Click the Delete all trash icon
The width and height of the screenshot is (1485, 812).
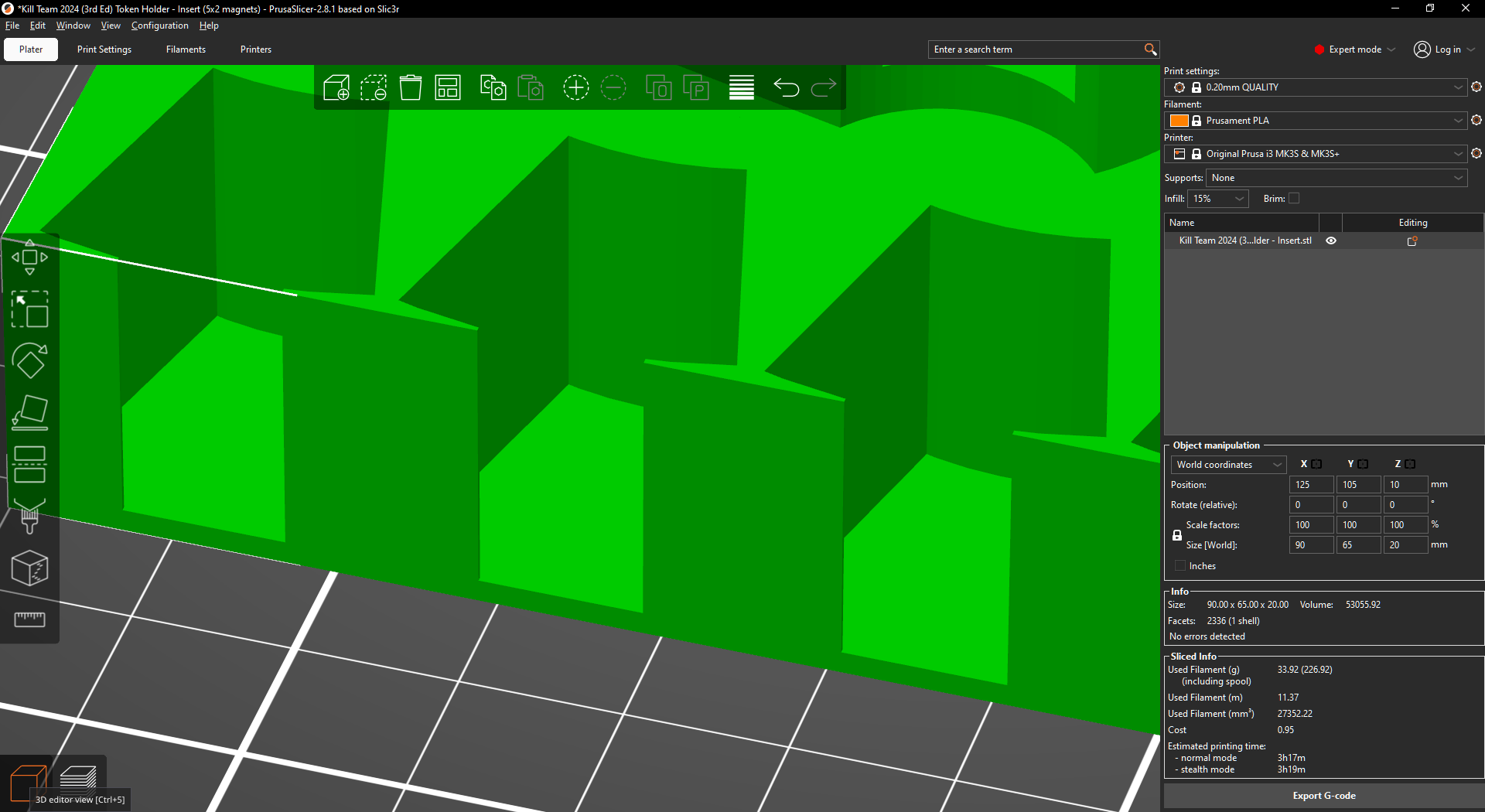tap(411, 87)
